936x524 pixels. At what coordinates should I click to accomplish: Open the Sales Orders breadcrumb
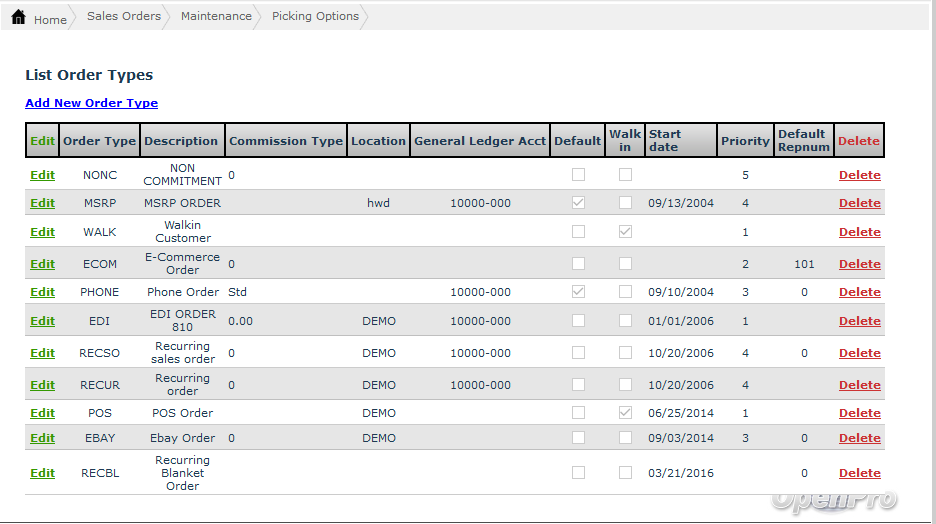pos(124,17)
